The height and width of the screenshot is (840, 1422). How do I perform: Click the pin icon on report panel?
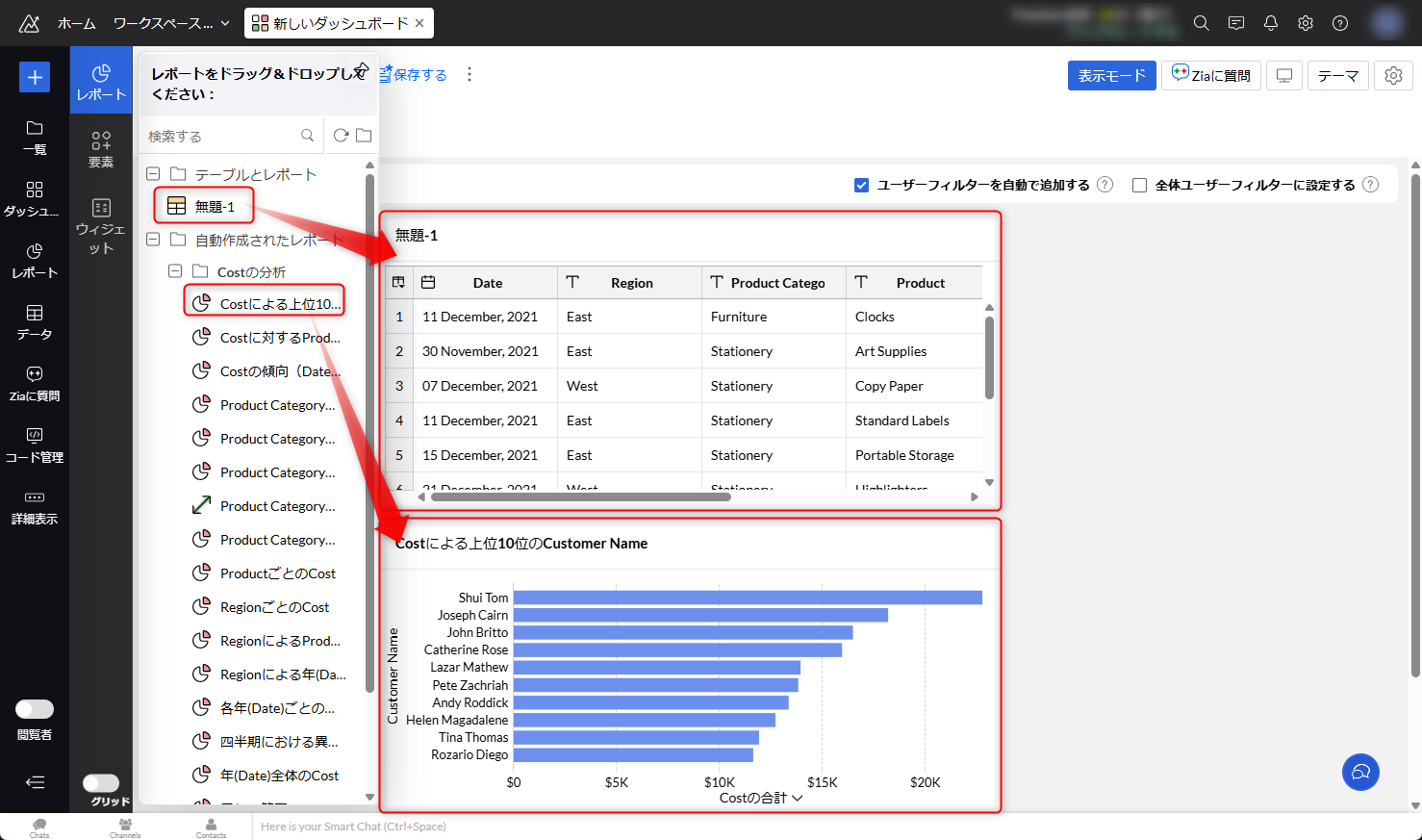coord(362,69)
